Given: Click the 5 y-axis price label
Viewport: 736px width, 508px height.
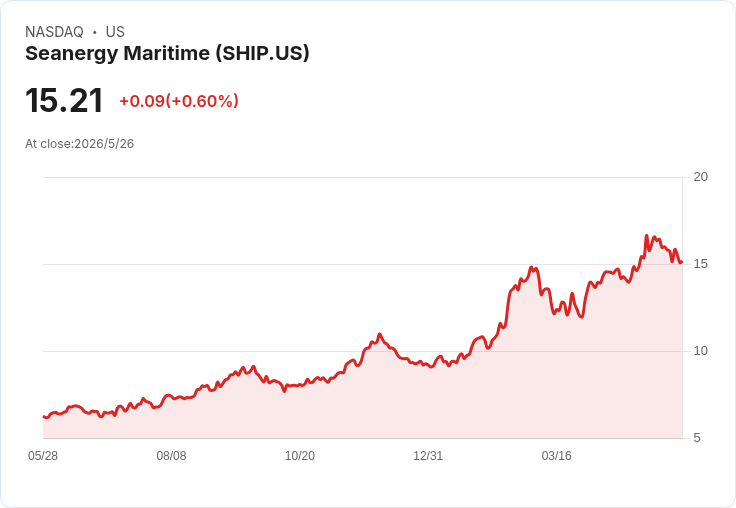Looking at the screenshot, I should coord(697,438).
